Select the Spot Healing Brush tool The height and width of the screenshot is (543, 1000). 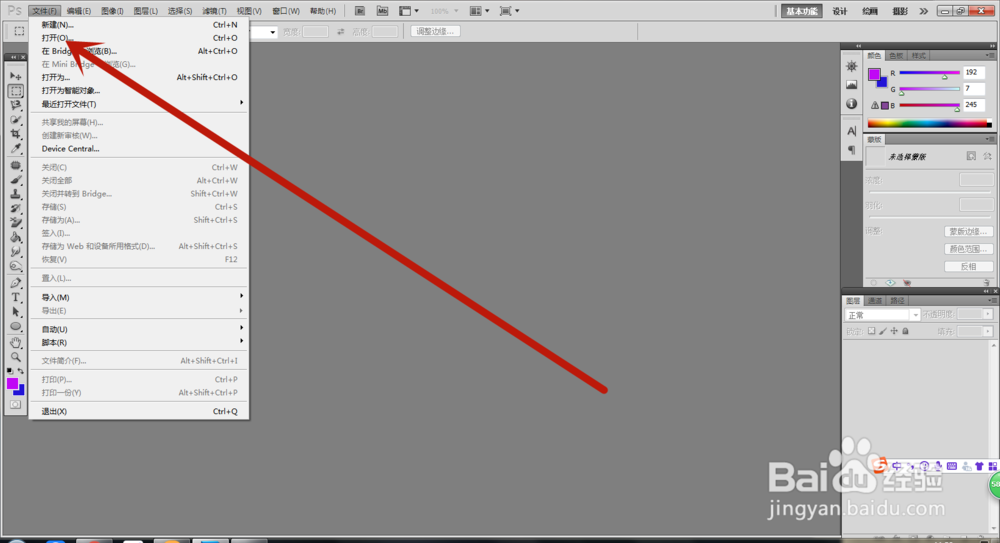click(15, 166)
